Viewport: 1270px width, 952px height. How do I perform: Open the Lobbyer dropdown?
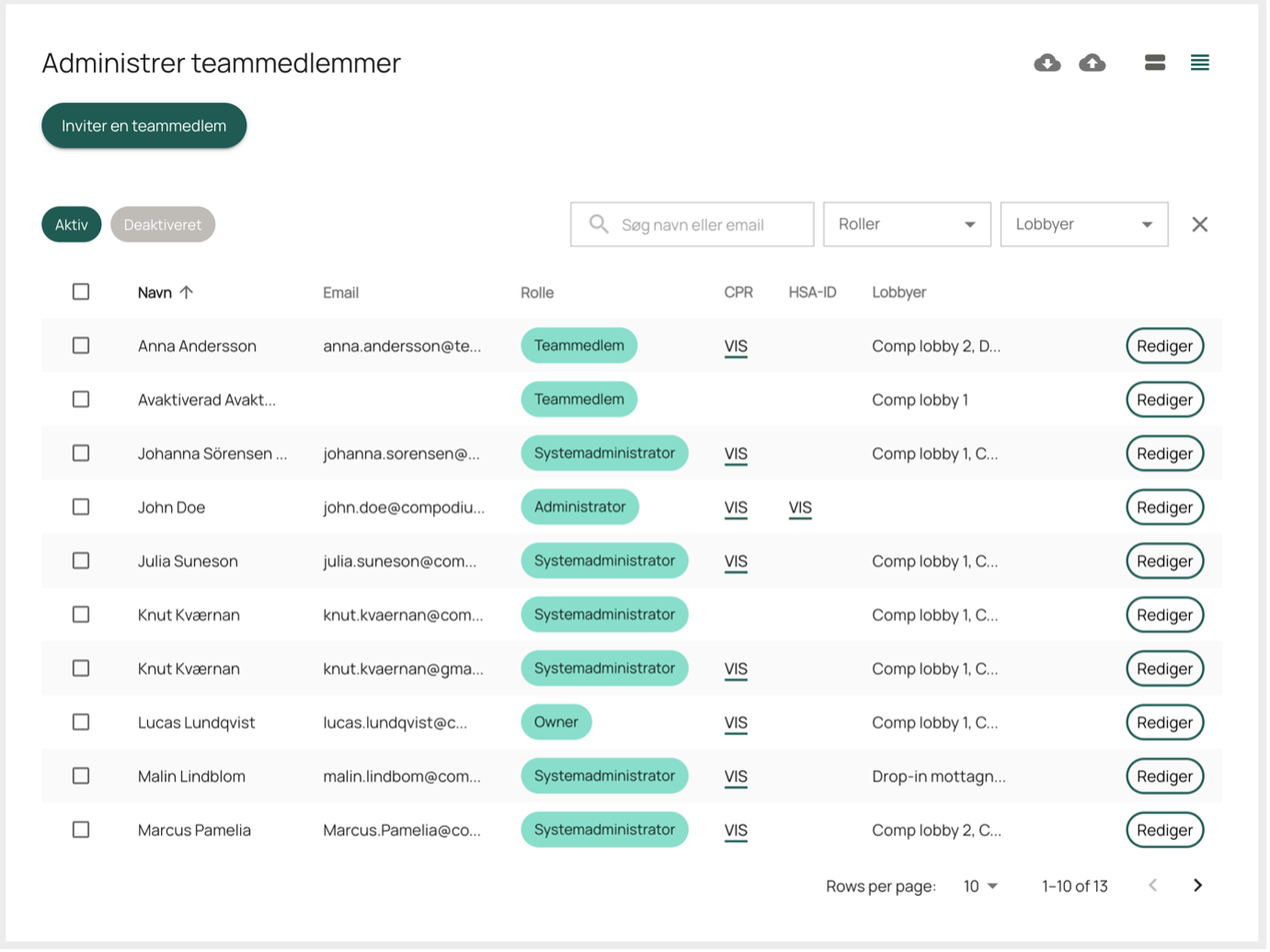tap(1084, 224)
